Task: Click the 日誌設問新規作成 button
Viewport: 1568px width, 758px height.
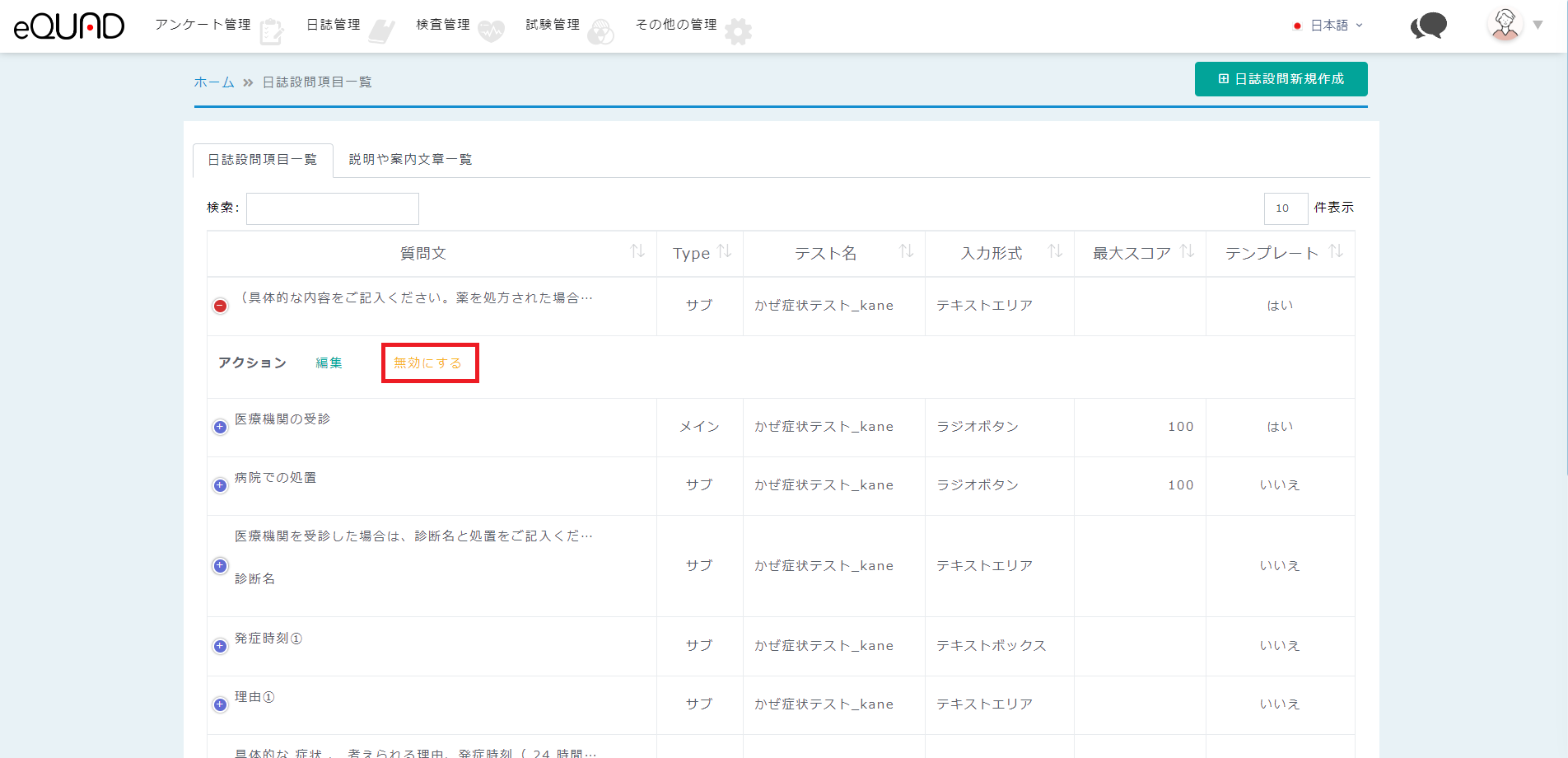Action: [1281, 79]
